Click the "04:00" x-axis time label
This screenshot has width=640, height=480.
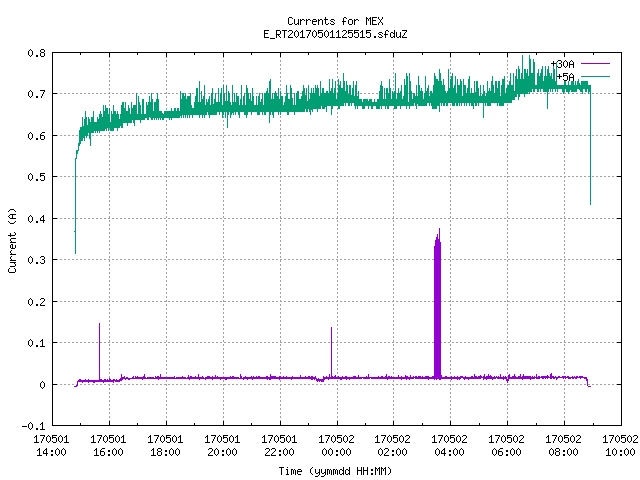[449, 452]
